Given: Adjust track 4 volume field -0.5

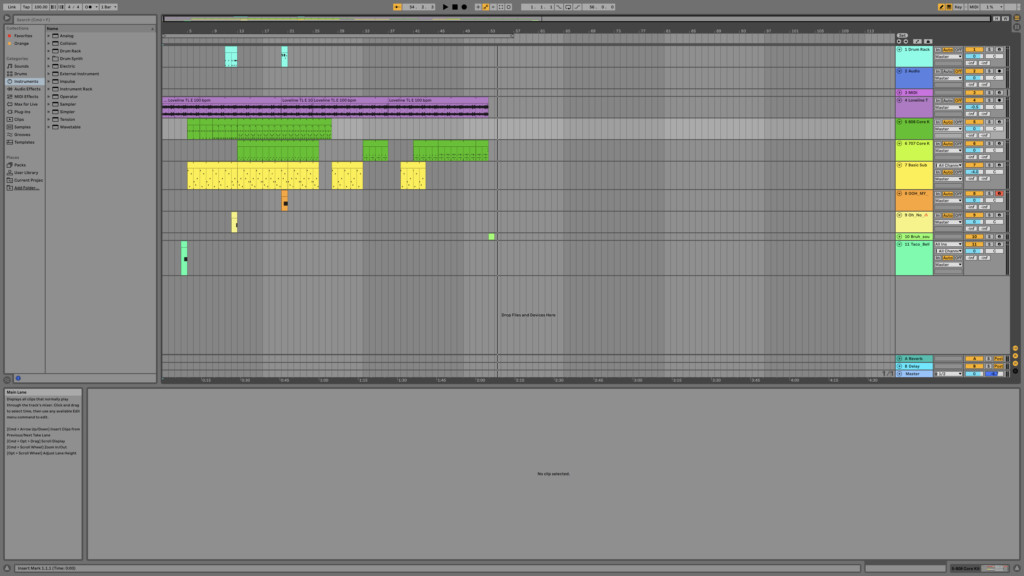Looking at the screenshot, I should 974,107.
